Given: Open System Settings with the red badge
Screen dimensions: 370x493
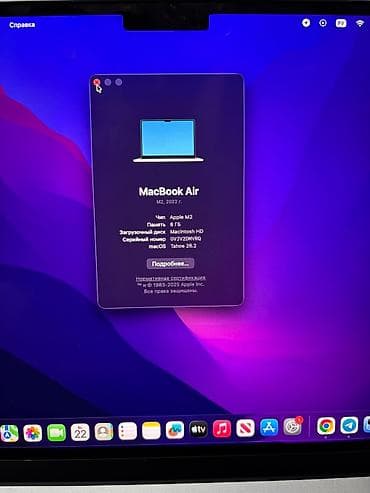Looking at the screenshot, I should (x=293, y=426).
